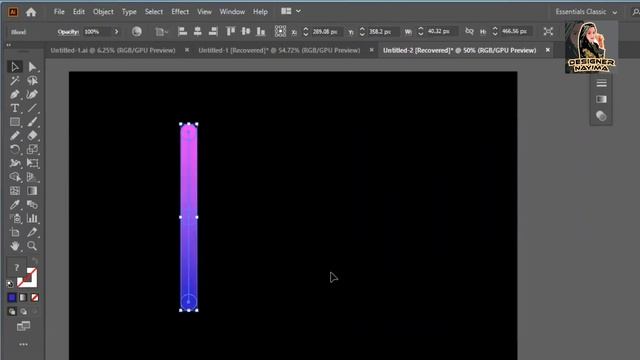Change the screen mode
The width and height of the screenshot is (640, 360).
tap(23, 326)
